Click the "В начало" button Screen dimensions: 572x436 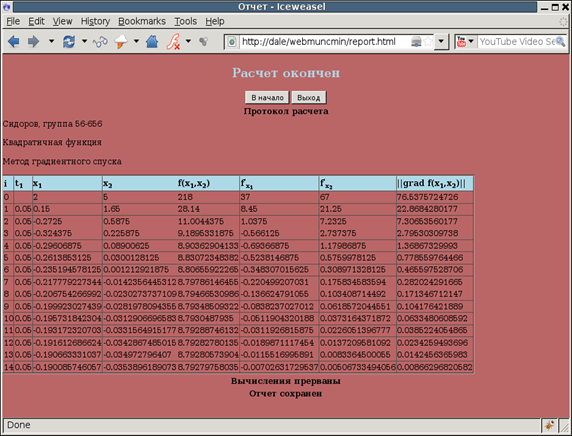267,98
